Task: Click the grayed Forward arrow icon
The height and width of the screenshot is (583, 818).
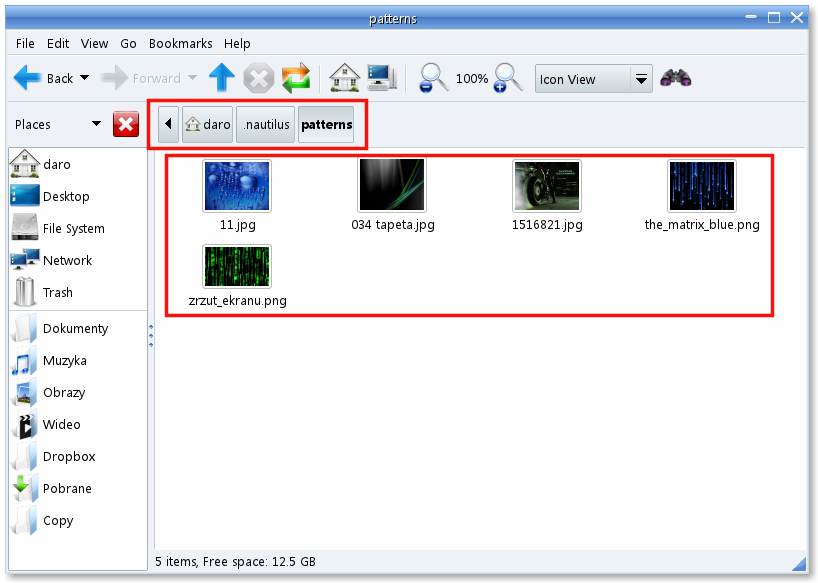Action: (114, 78)
